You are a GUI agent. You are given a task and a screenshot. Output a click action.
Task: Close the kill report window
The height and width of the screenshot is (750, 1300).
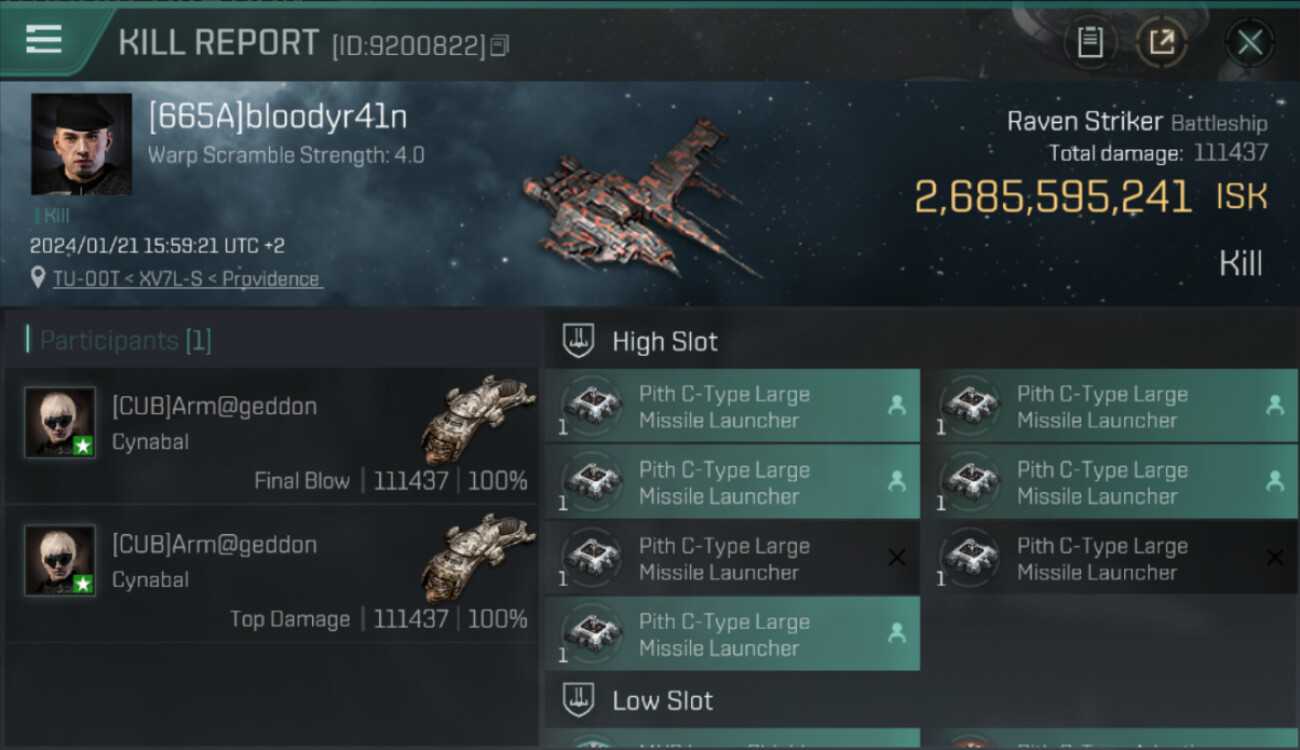click(1249, 42)
